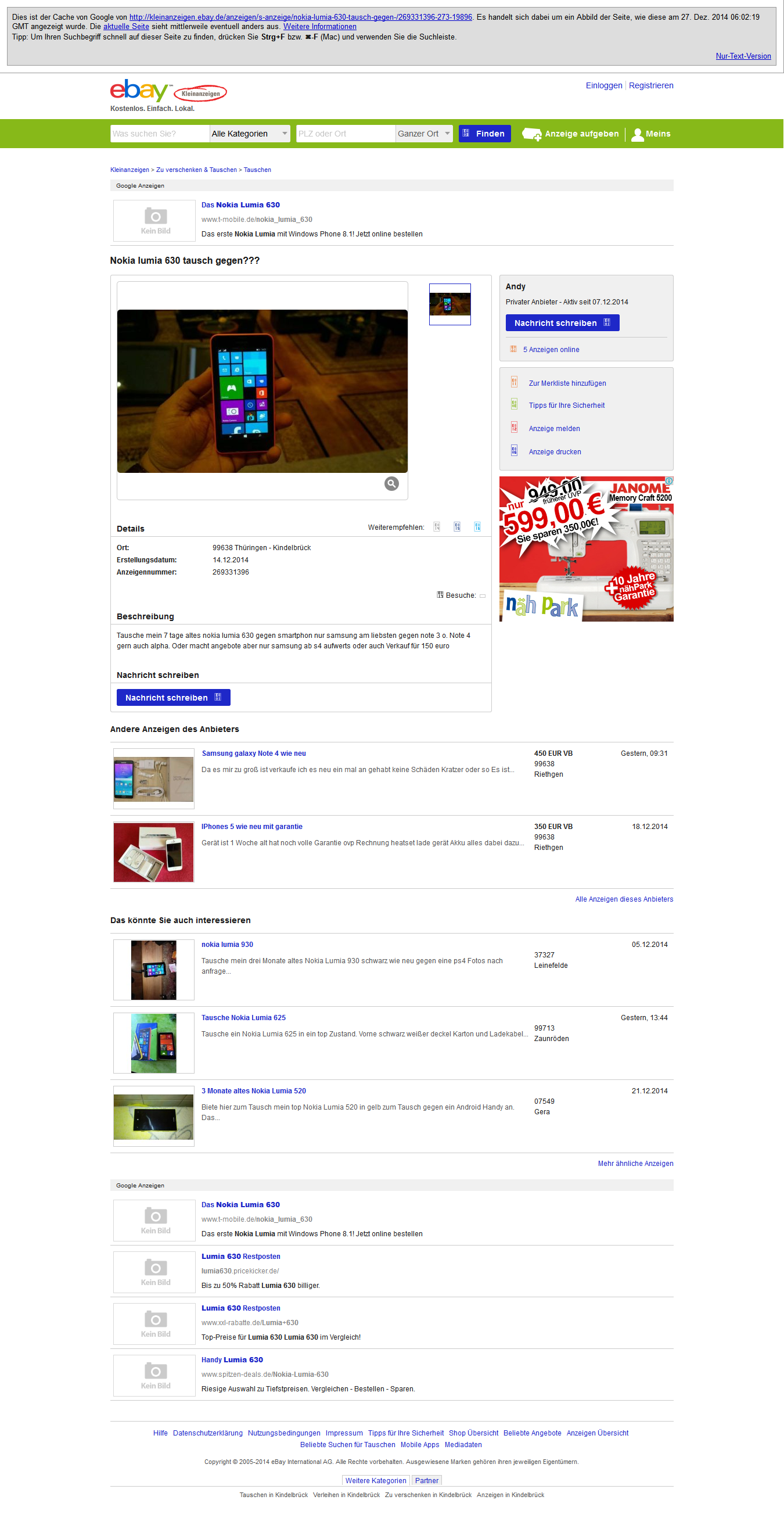Click the Anzeige aufgeben plus icon
784x1518 pixels.
[x=531, y=134]
